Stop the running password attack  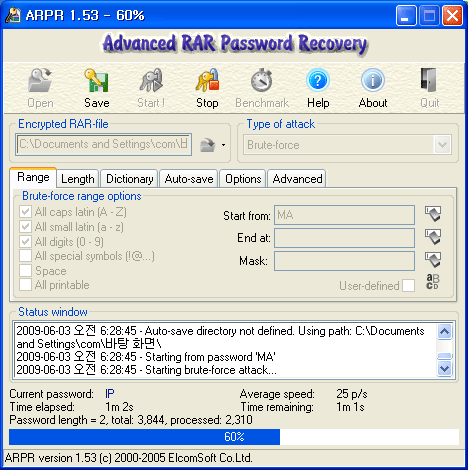click(207, 81)
